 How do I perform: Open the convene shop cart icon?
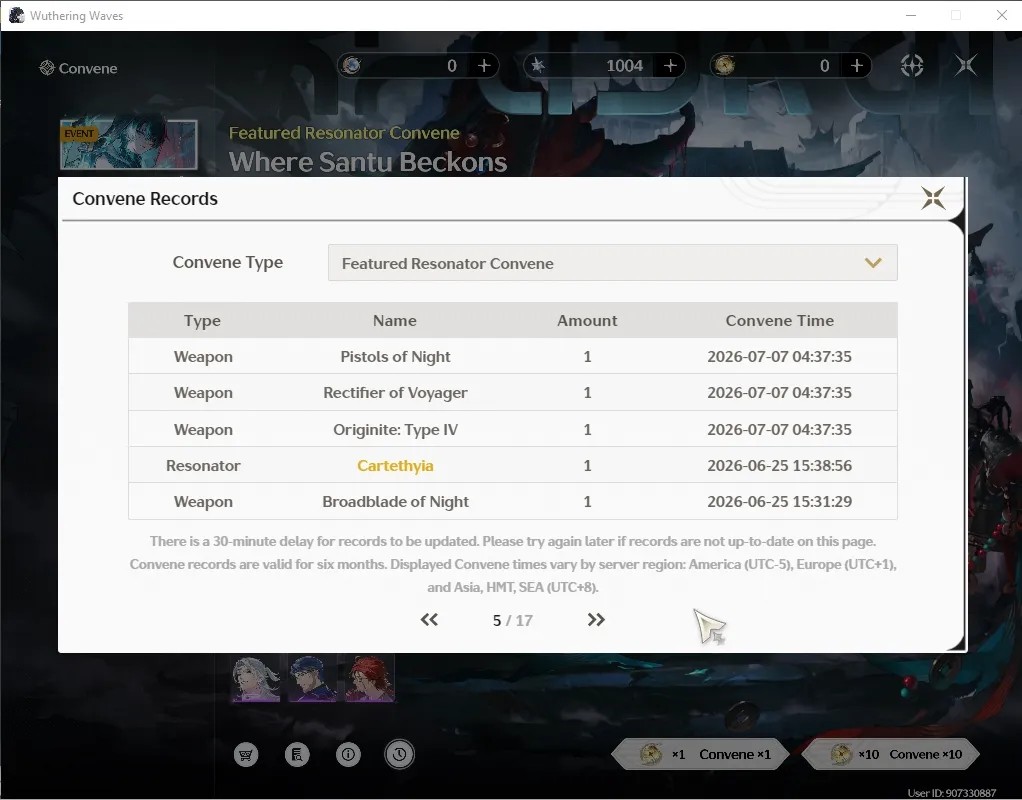pos(246,754)
